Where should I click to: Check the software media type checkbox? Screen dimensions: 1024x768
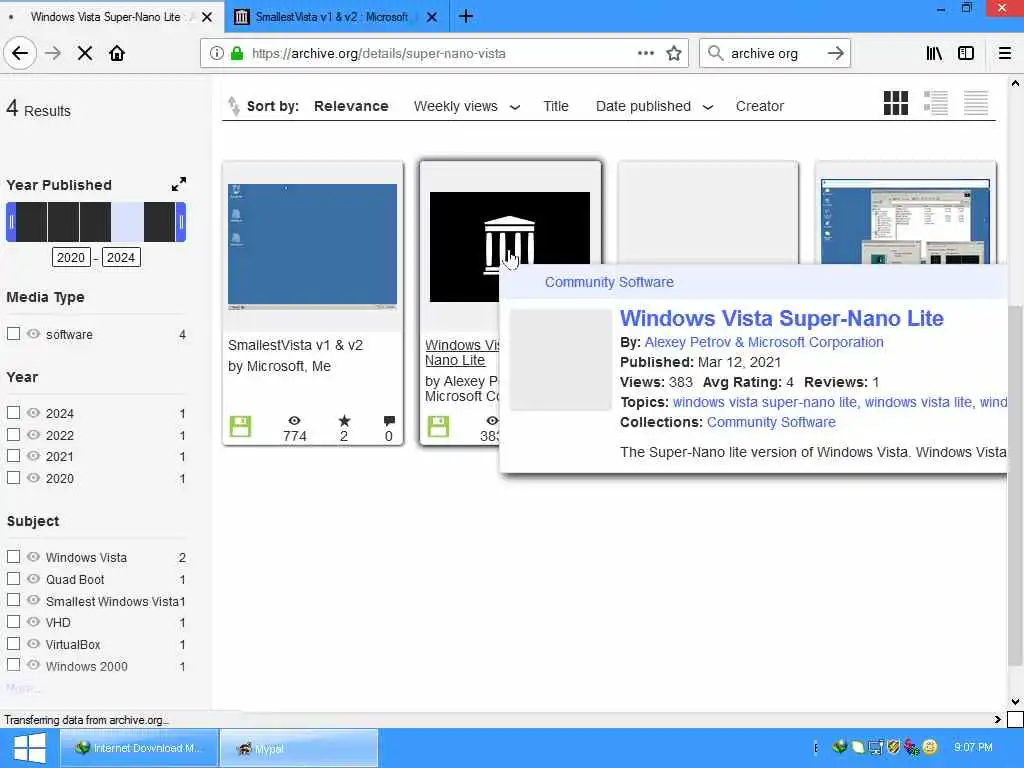(13, 334)
